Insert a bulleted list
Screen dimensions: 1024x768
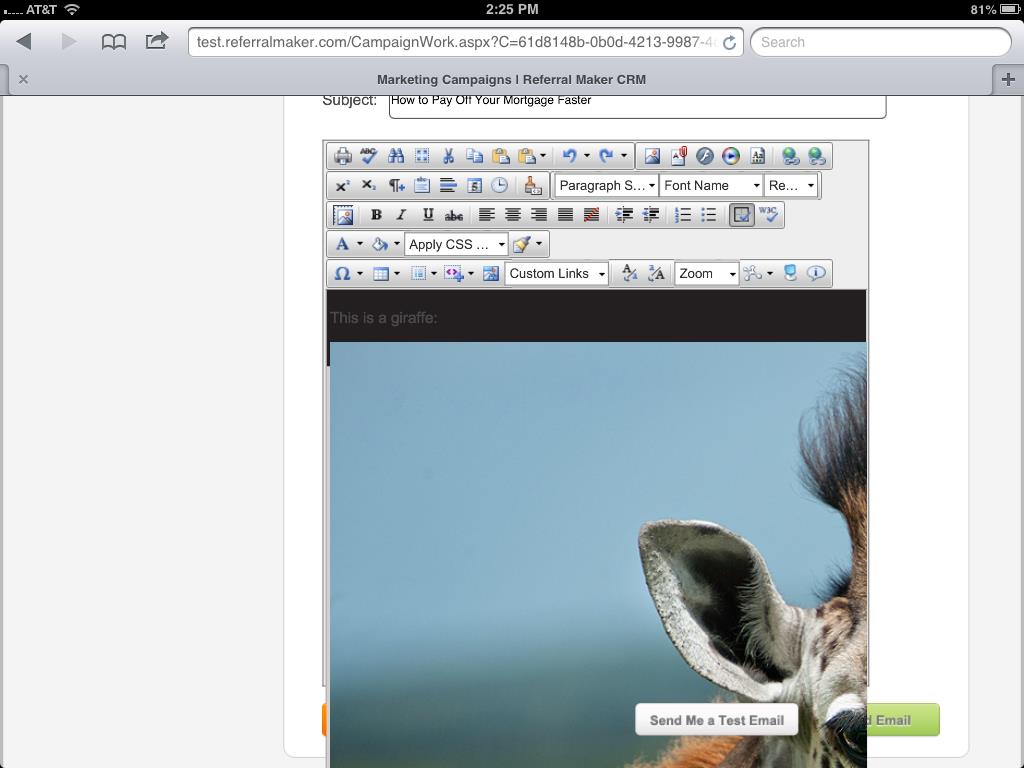(x=709, y=215)
